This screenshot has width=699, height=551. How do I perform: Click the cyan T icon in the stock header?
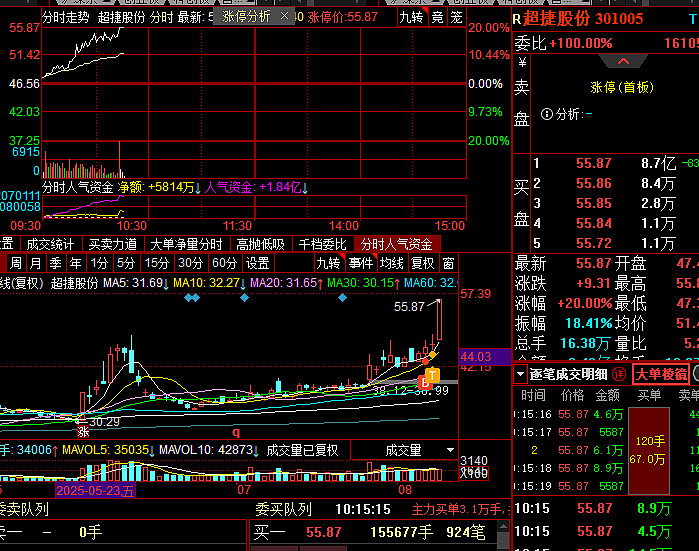pyautogui.click(x=693, y=19)
